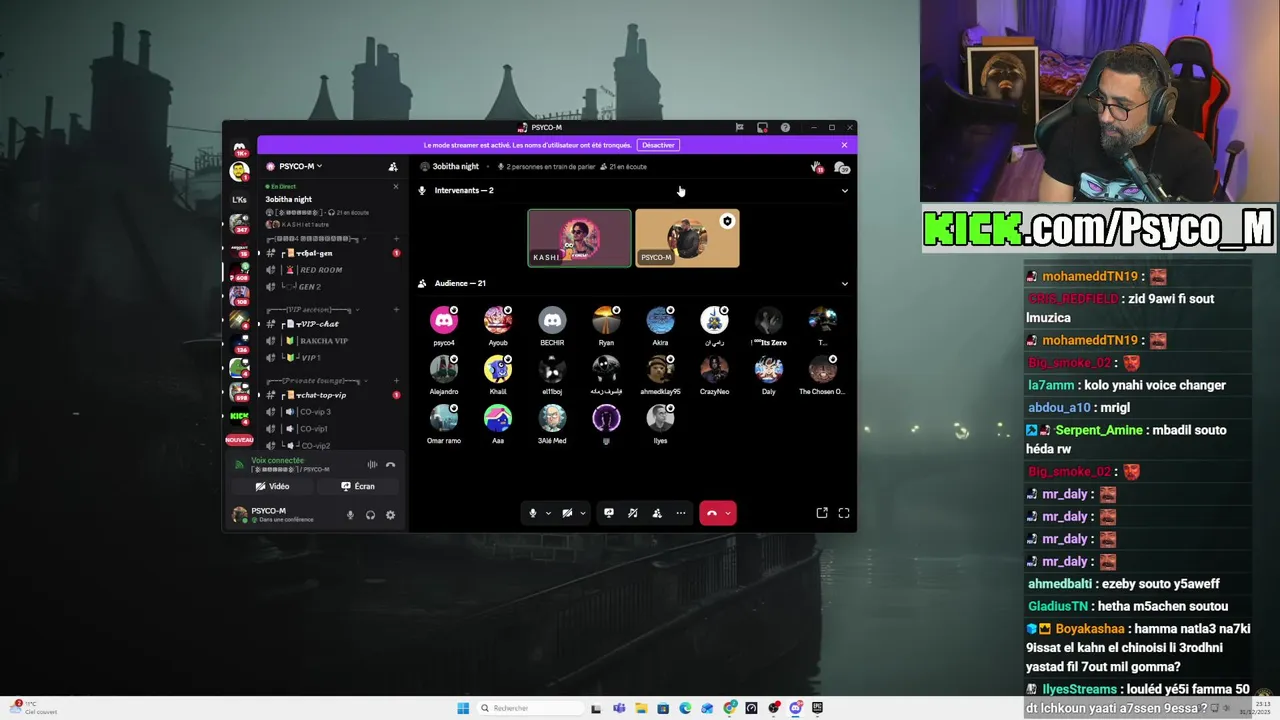This screenshot has width=1280, height=720.
Task: Click the Ilyes audience avatar
Action: tap(660, 418)
